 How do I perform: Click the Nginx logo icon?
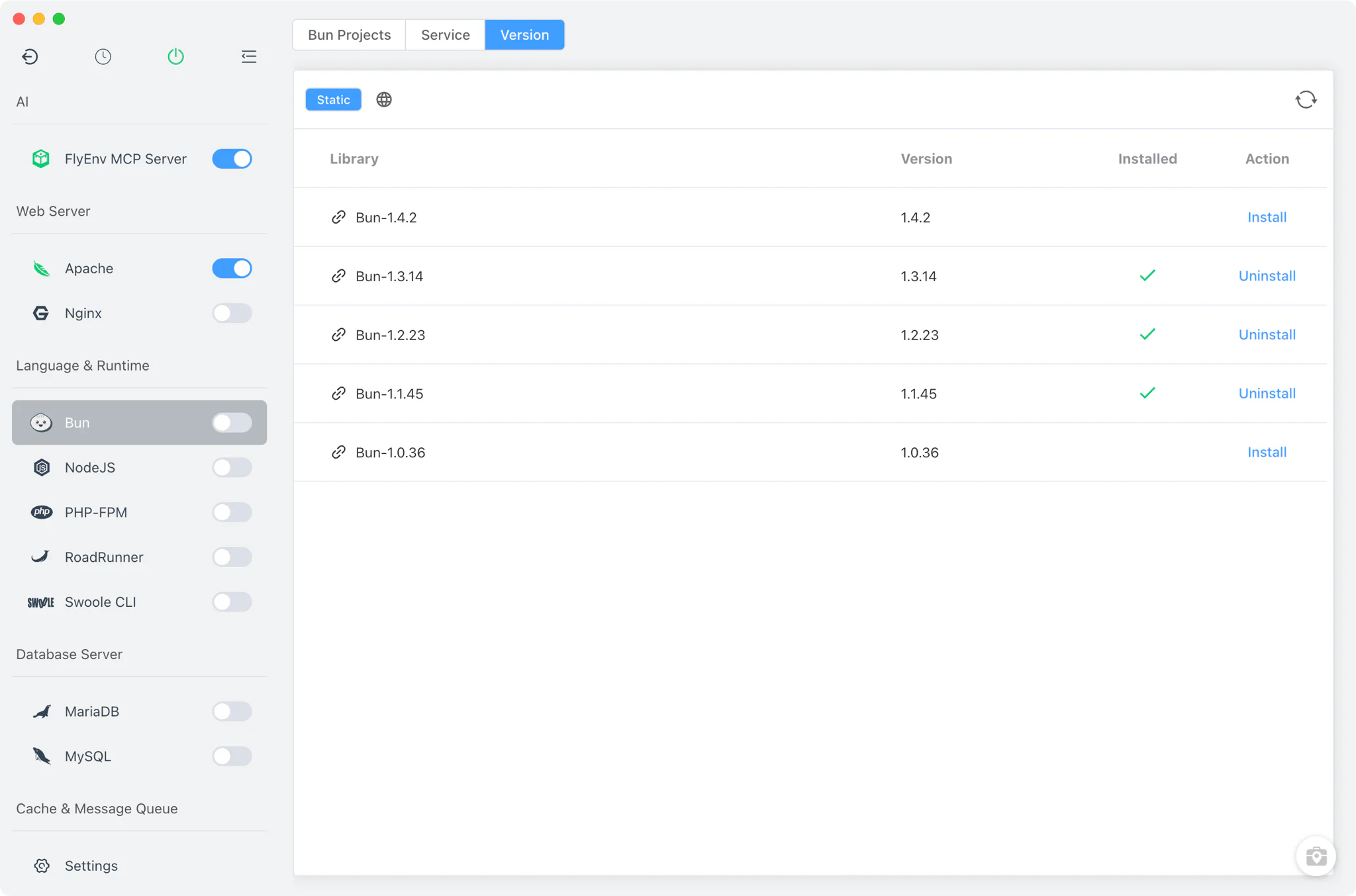41,313
